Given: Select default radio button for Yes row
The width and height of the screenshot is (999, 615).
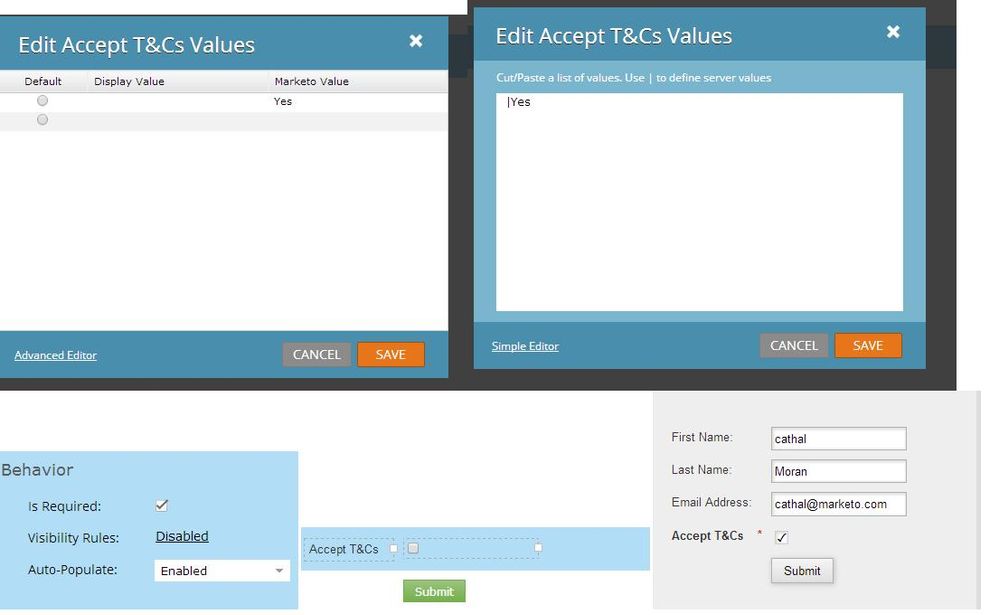Looking at the screenshot, I should click(42, 101).
